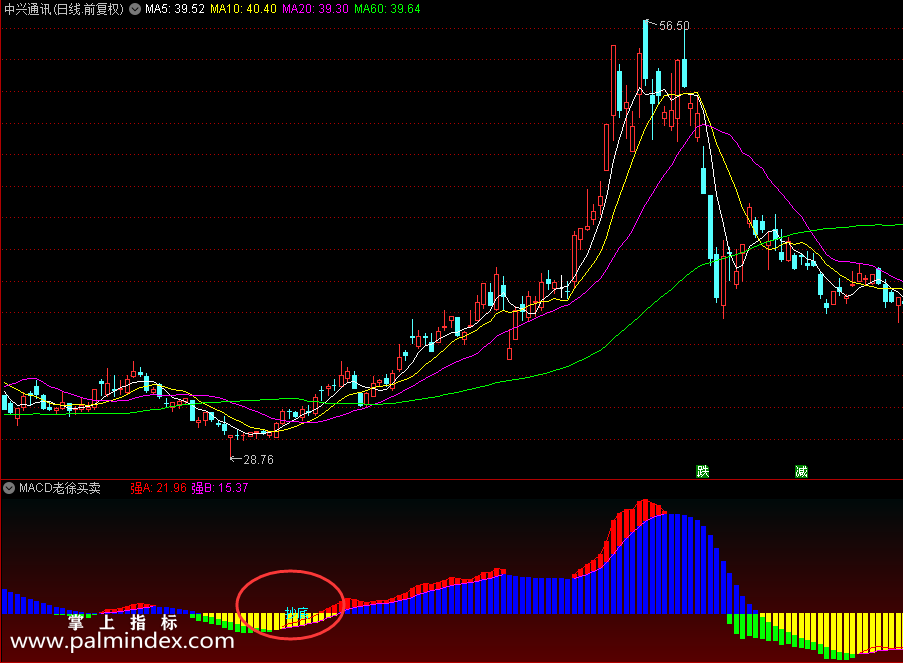
Task: Select the MA10: 40.40 moving average label
Action: point(243,9)
